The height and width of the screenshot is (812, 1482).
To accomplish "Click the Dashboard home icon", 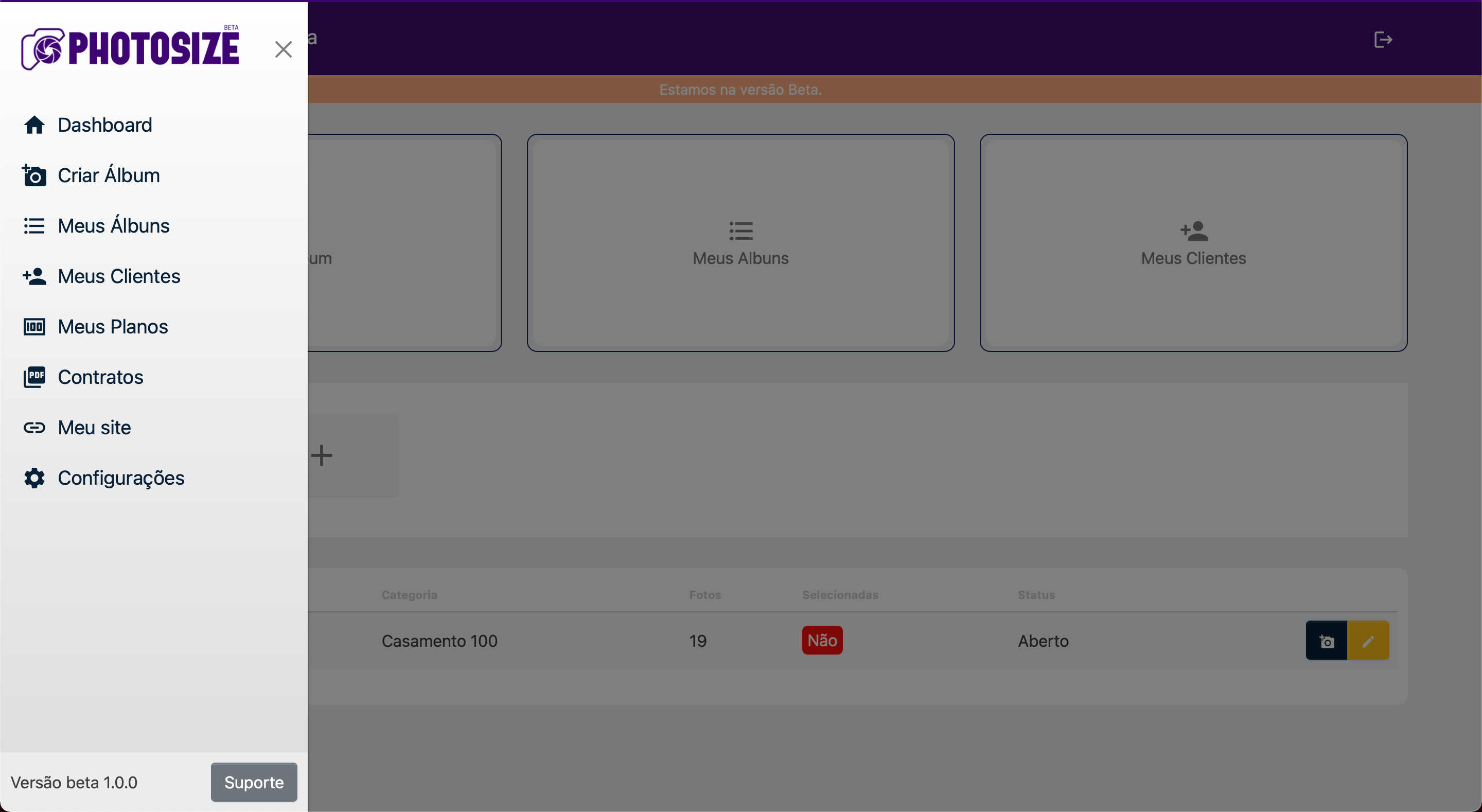I will pyautogui.click(x=34, y=125).
